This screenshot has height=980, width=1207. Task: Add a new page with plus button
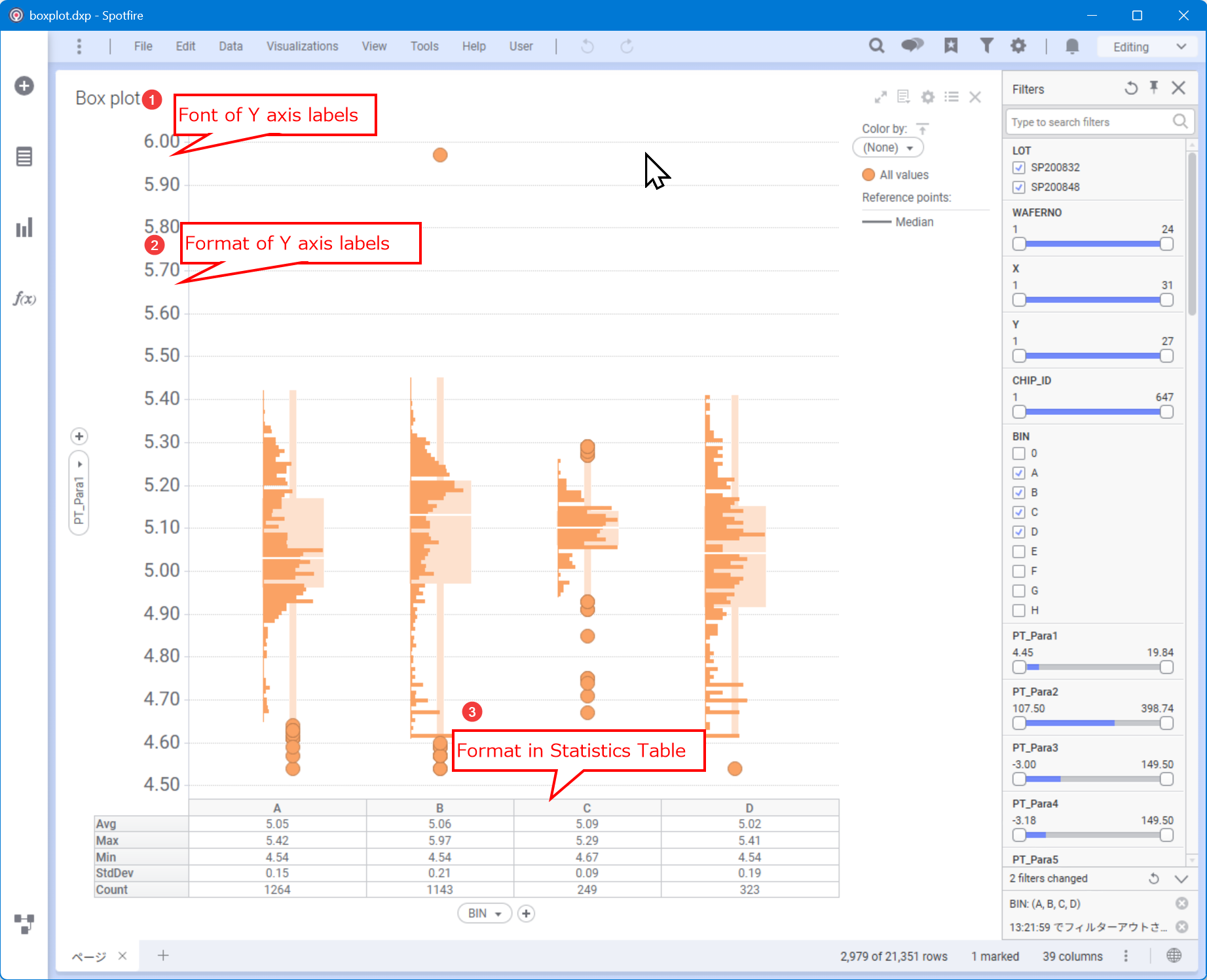163,956
